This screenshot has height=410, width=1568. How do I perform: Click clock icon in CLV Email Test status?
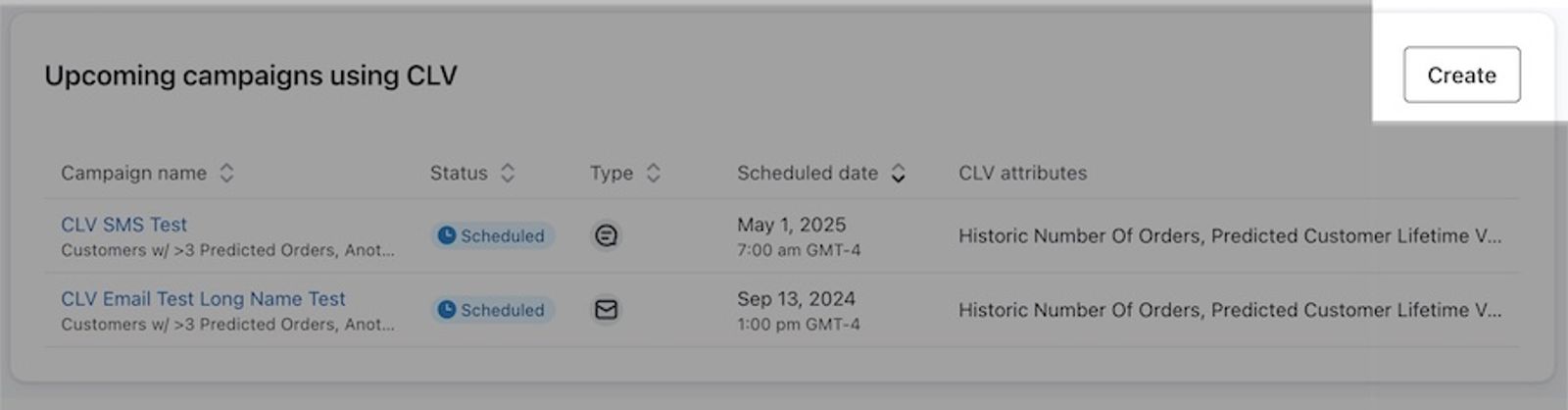[x=447, y=310]
